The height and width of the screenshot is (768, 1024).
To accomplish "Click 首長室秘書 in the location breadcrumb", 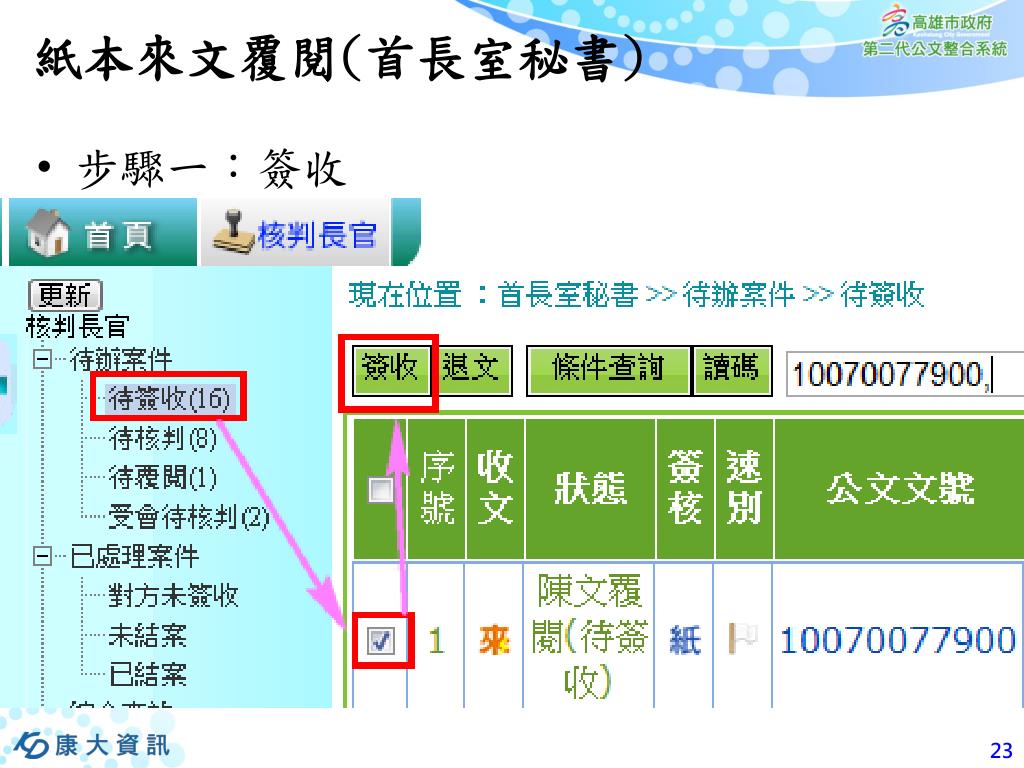I will [x=567, y=295].
